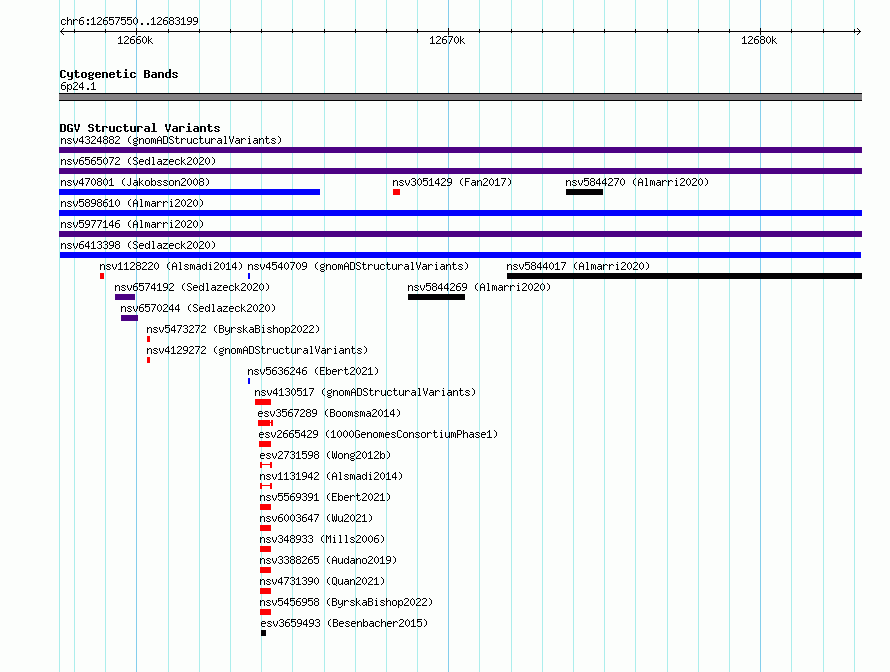Image resolution: width=890 pixels, height=672 pixels.
Task: Select the nsv4540709 gnomADStructuralVariants label
Action: [x=358, y=266]
